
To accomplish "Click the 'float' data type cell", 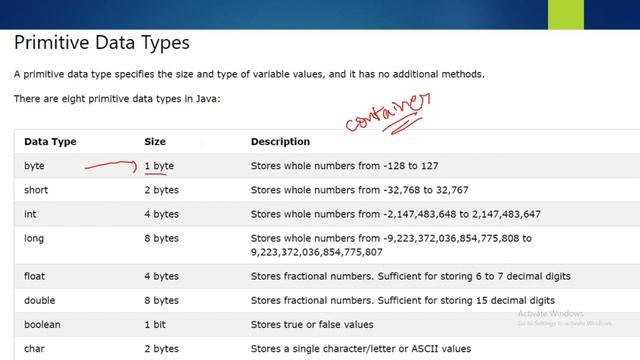I will (x=34, y=276).
